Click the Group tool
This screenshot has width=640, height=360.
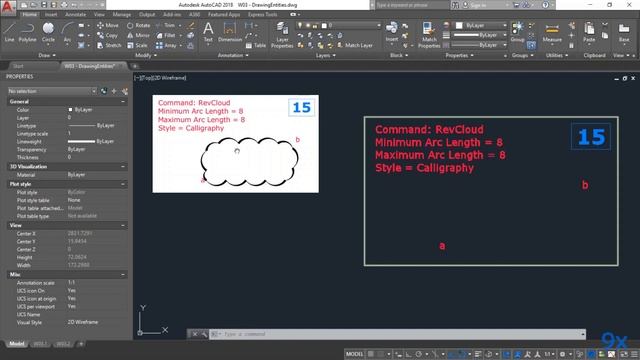coord(518,32)
